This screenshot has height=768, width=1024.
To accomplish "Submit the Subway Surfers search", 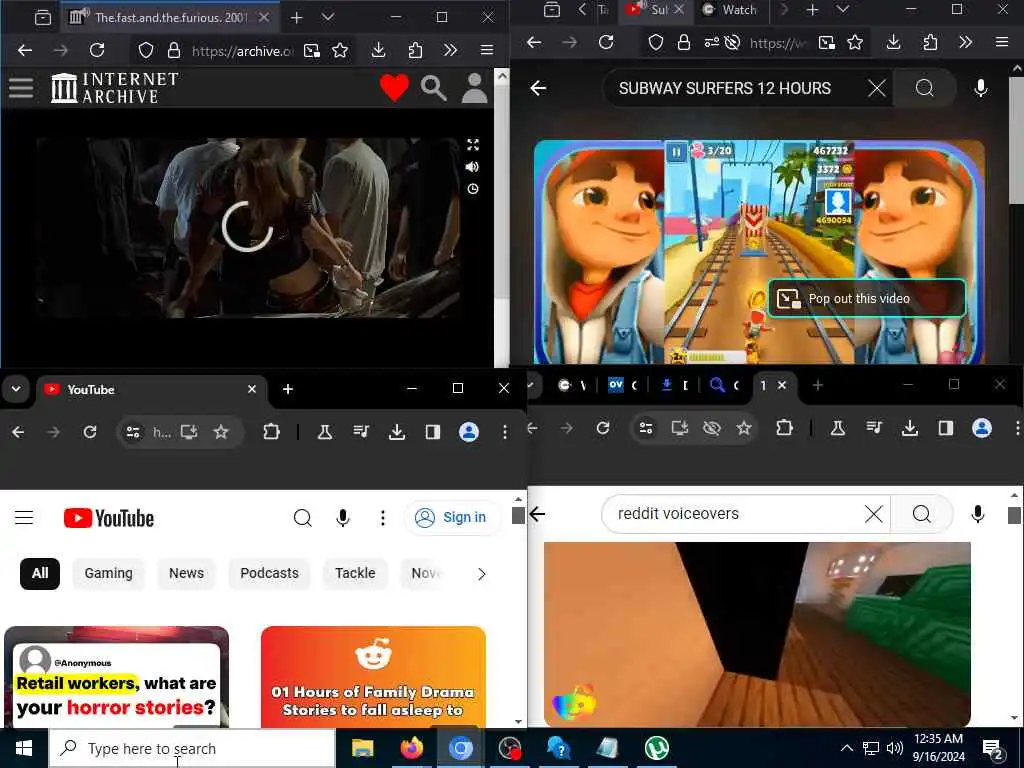I will tap(924, 88).
